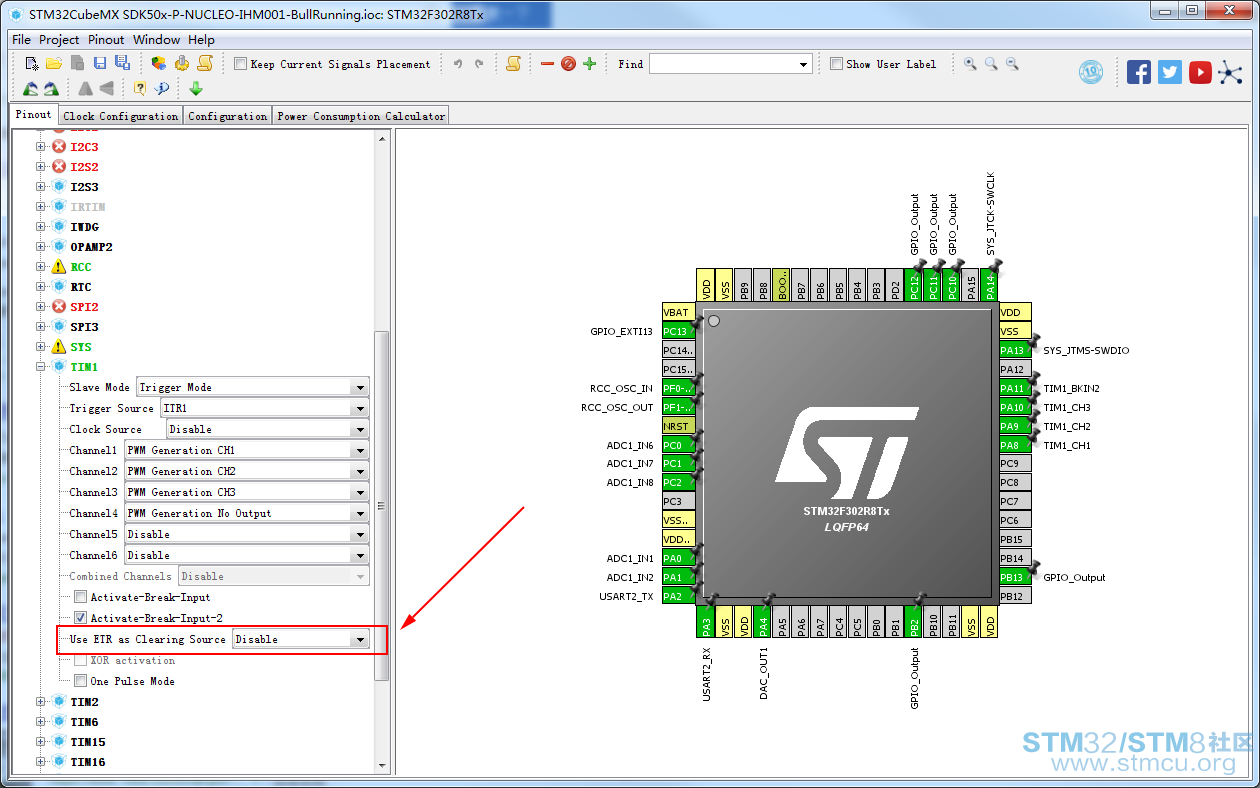Uncheck the Activate-Break-Input-2 checkbox
The width and height of the screenshot is (1260, 788).
click(x=81, y=618)
